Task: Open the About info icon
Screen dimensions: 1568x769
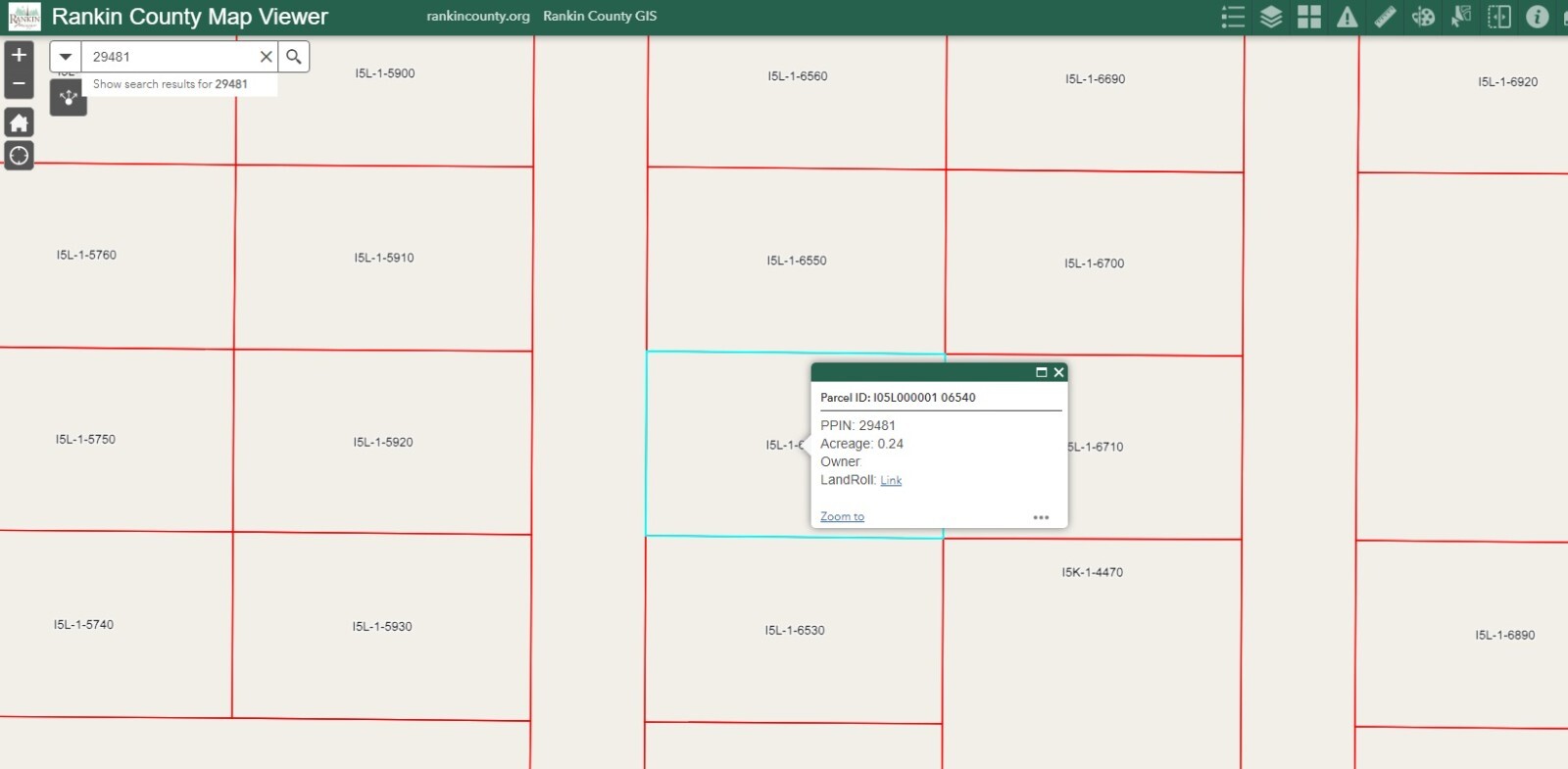Action: [x=1538, y=17]
